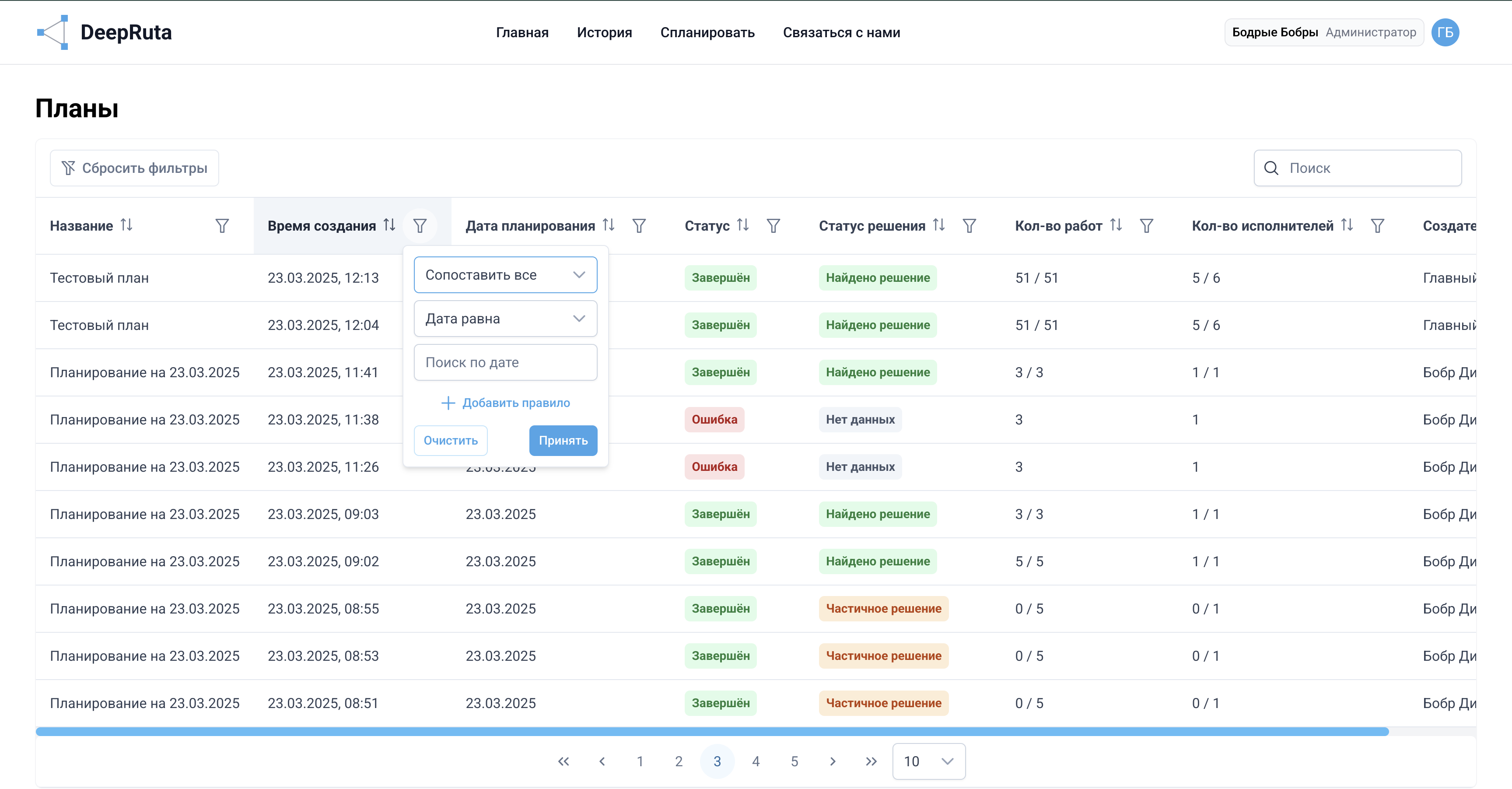Image resolution: width=1512 pixels, height=789 pixels.
Task: Go to page 4
Action: coord(756,761)
